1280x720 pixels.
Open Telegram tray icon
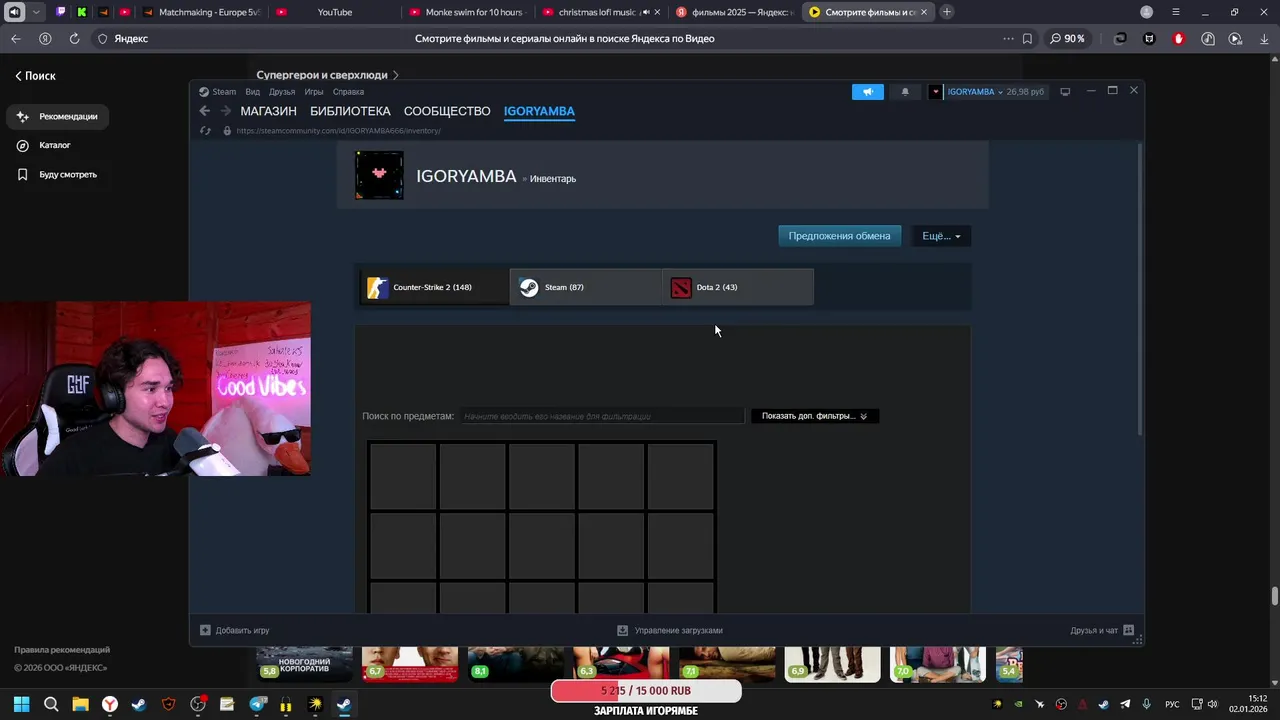click(1125, 704)
